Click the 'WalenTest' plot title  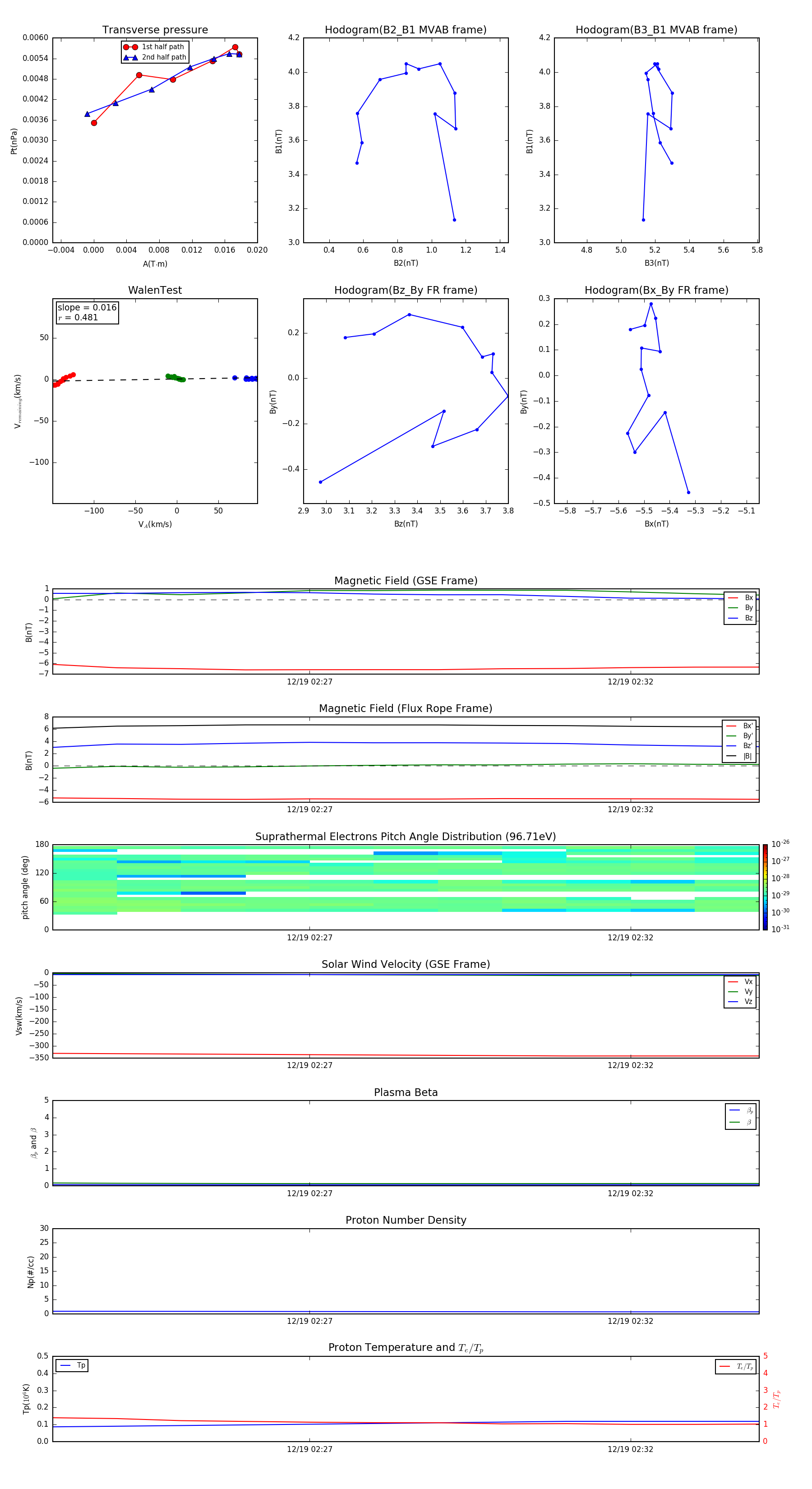[155, 290]
